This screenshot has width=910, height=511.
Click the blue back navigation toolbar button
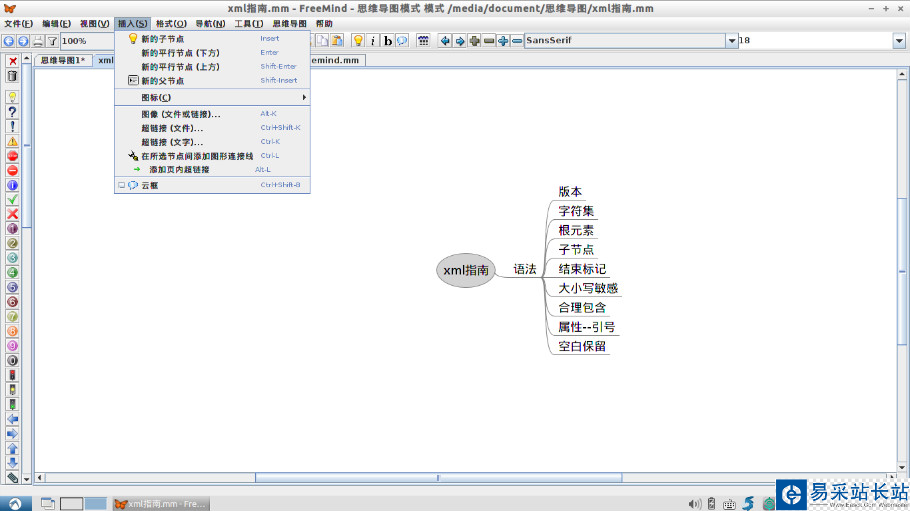click(9, 41)
